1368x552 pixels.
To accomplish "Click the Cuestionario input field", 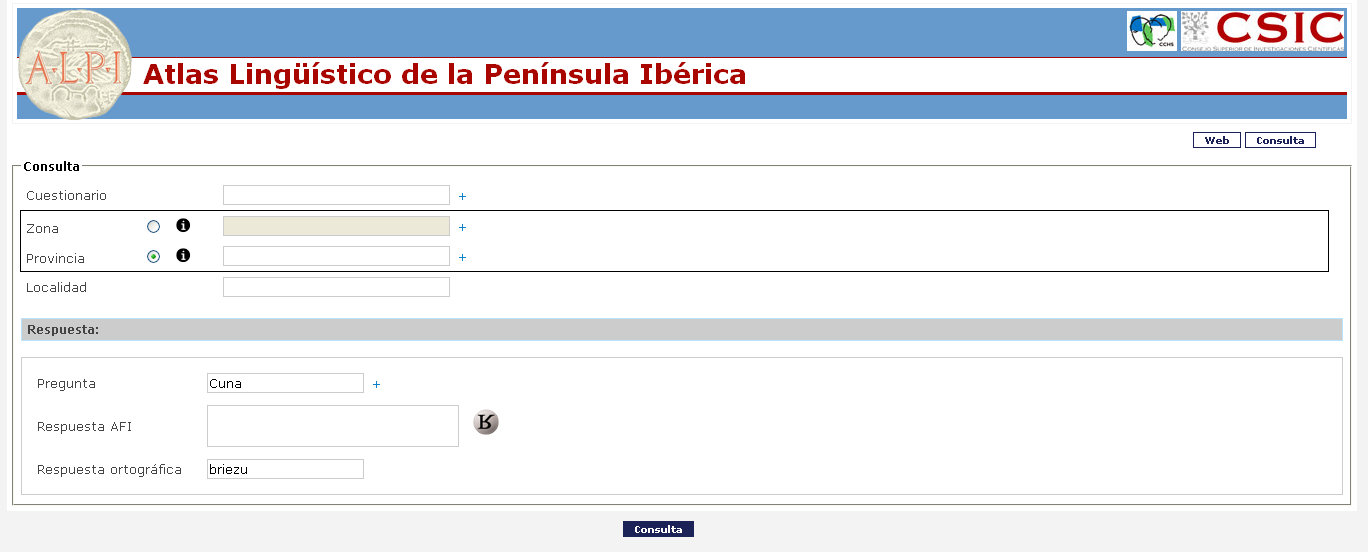I will tap(336, 195).
